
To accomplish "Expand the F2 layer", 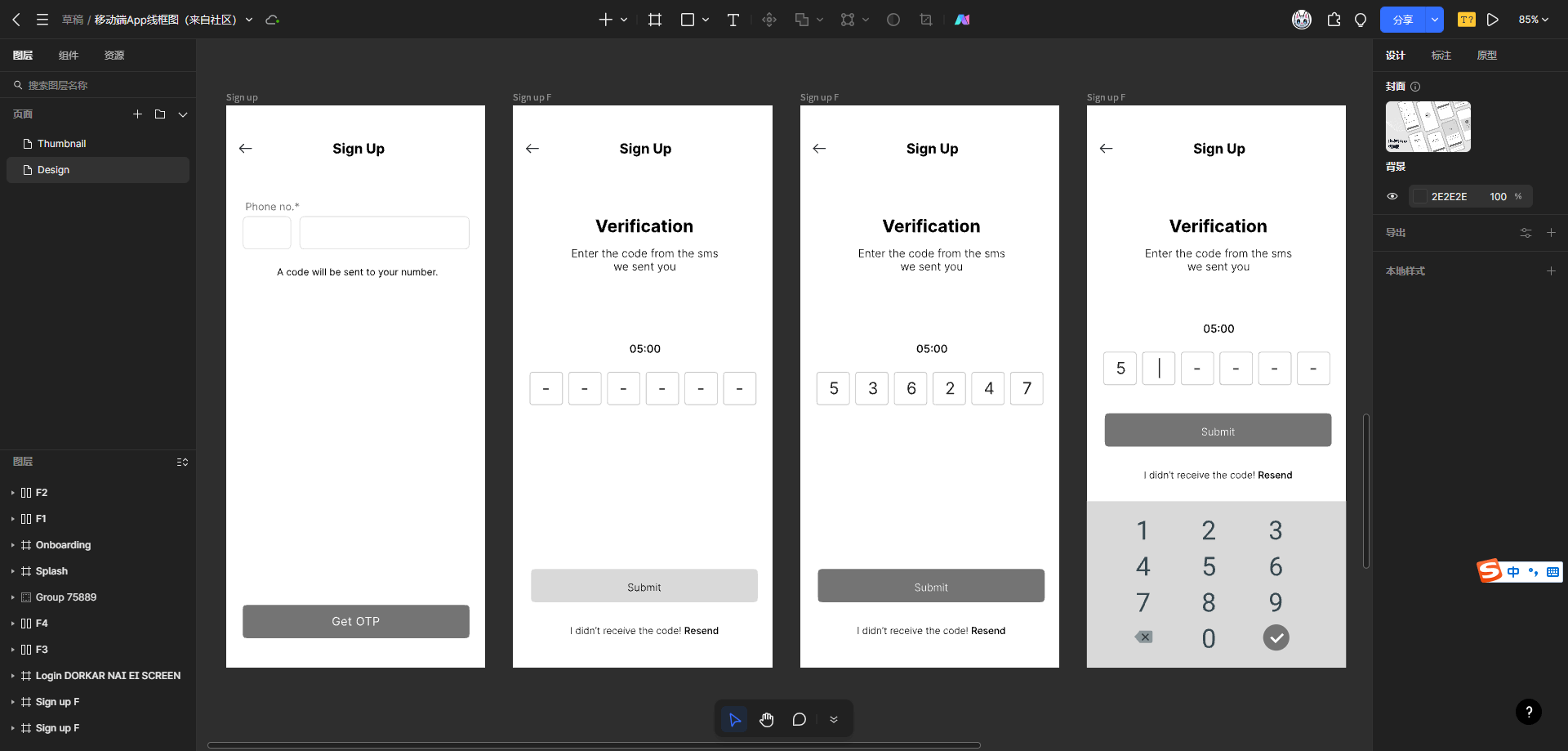I will (12, 493).
